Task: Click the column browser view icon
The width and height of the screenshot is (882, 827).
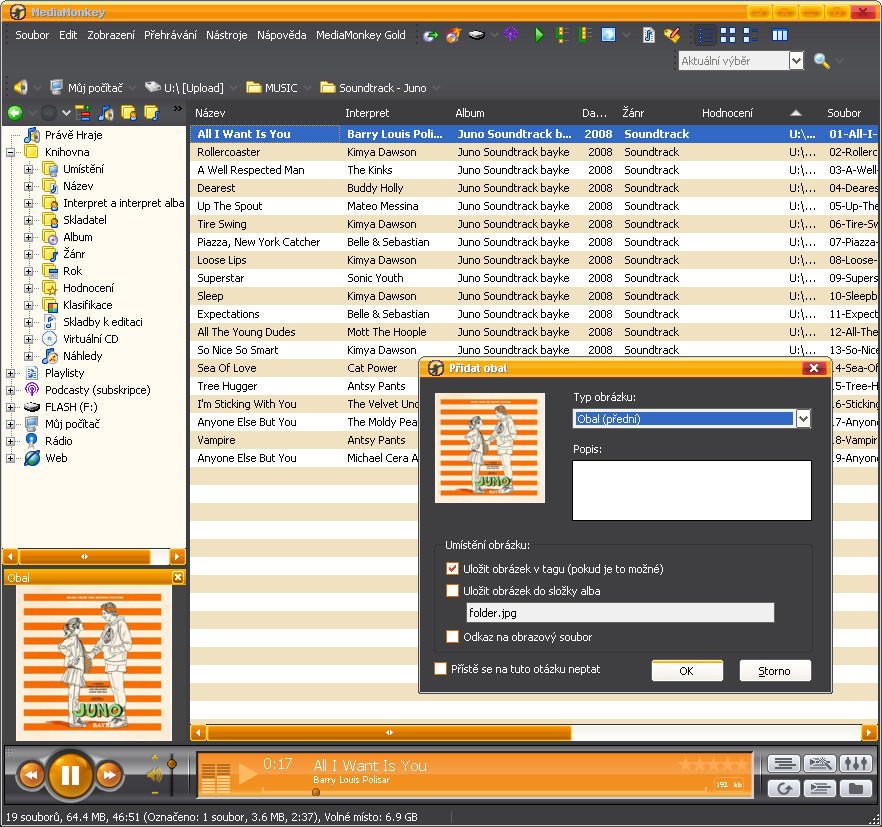Action: 780,35
